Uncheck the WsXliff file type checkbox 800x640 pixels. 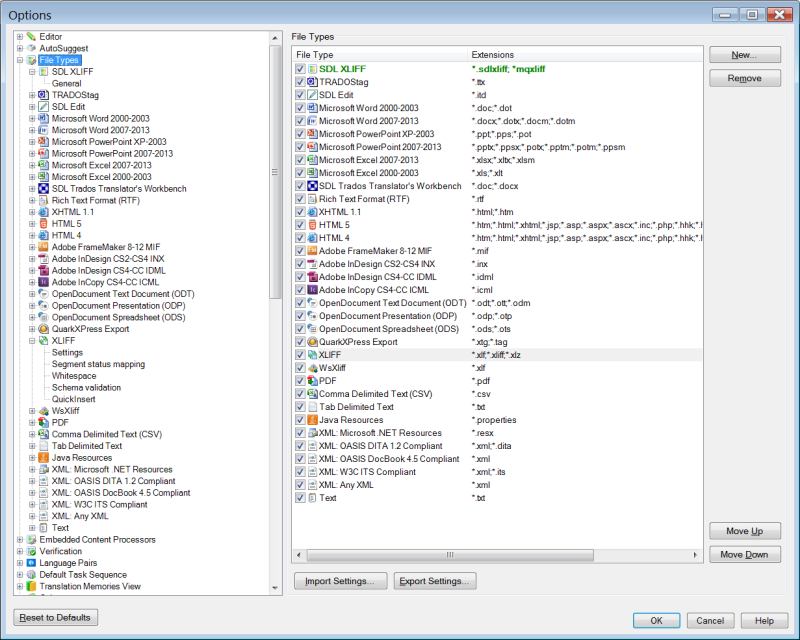(301, 368)
